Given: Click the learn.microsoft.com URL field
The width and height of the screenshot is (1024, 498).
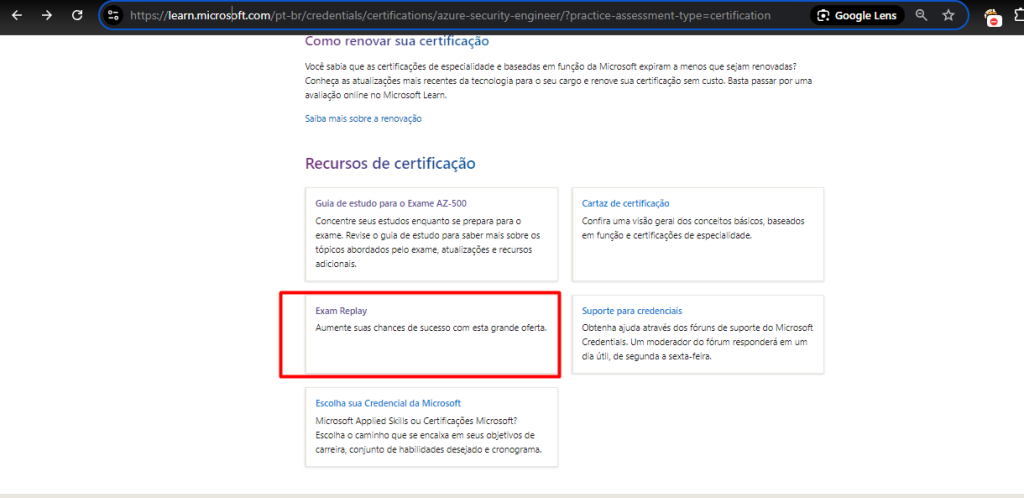Looking at the screenshot, I should tap(450, 16).
